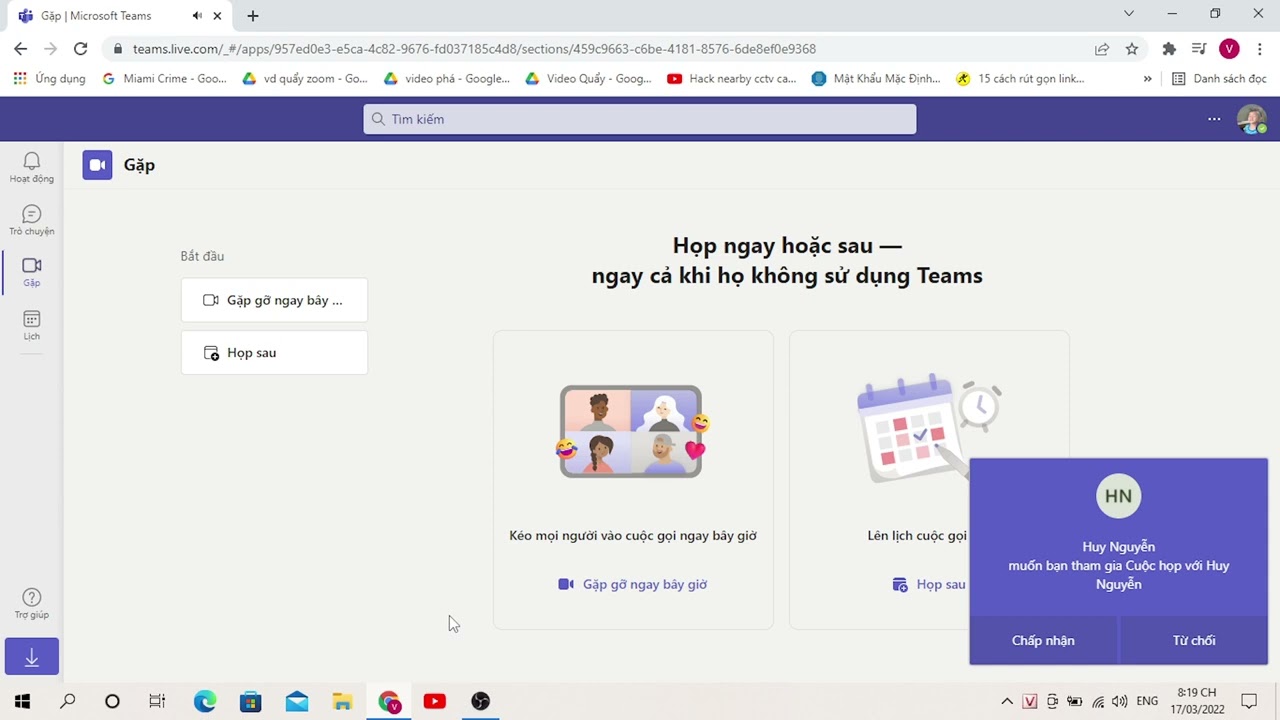Open Chrome three-dot menu
Screen dimensions: 1280x720
coord(1260,49)
